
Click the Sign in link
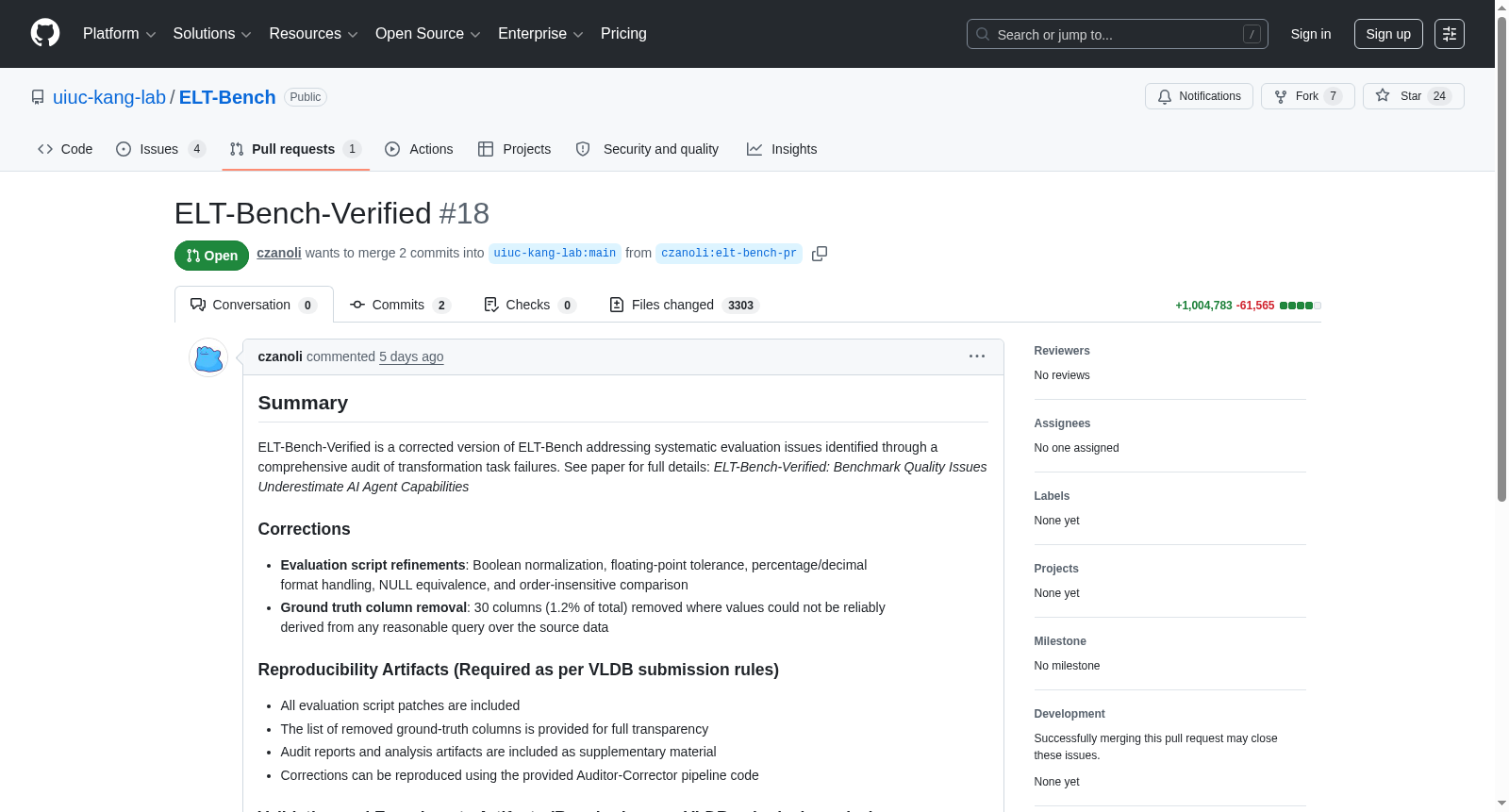click(x=1311, y=34)
